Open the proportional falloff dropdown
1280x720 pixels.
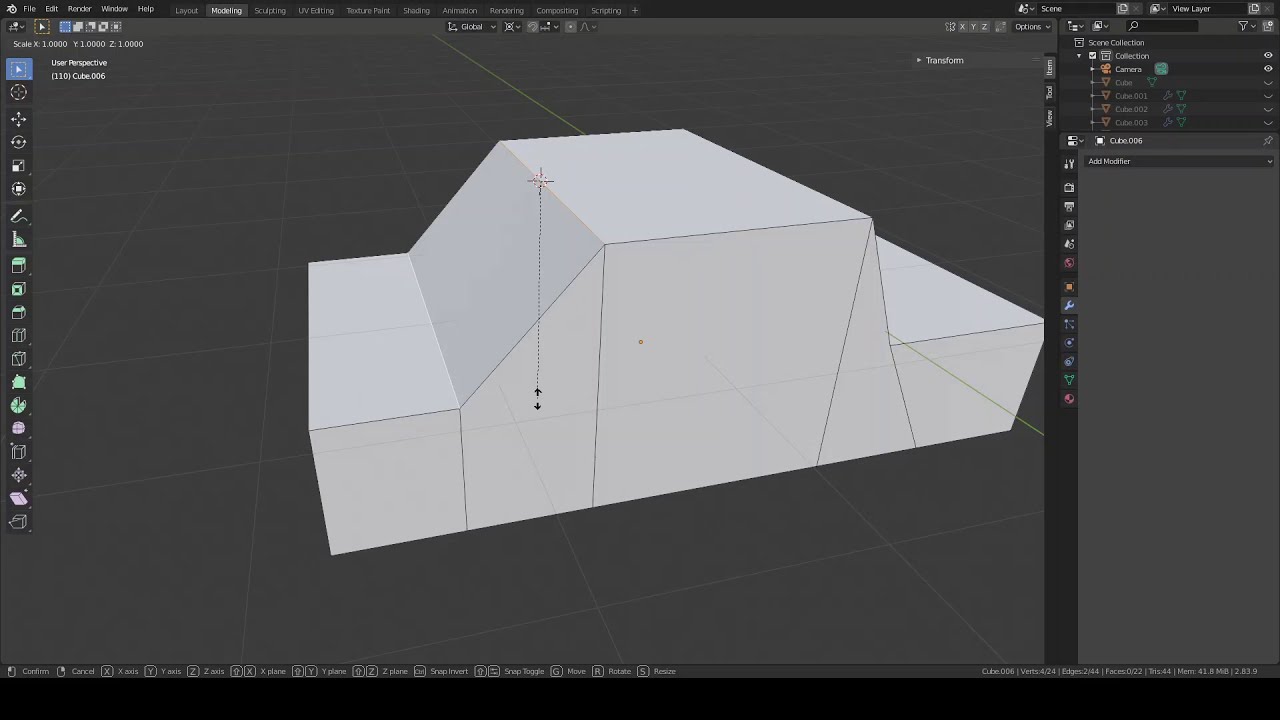(x=588, y=26)
